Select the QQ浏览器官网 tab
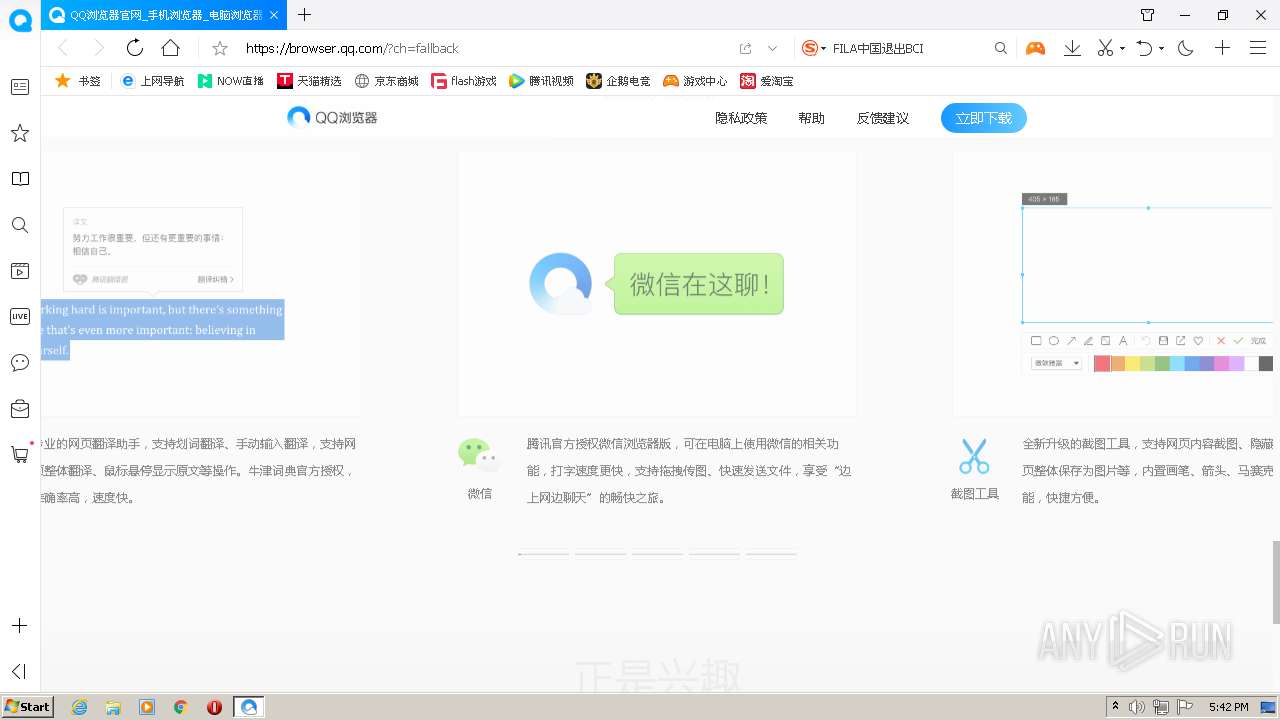 tap(164, 15)
